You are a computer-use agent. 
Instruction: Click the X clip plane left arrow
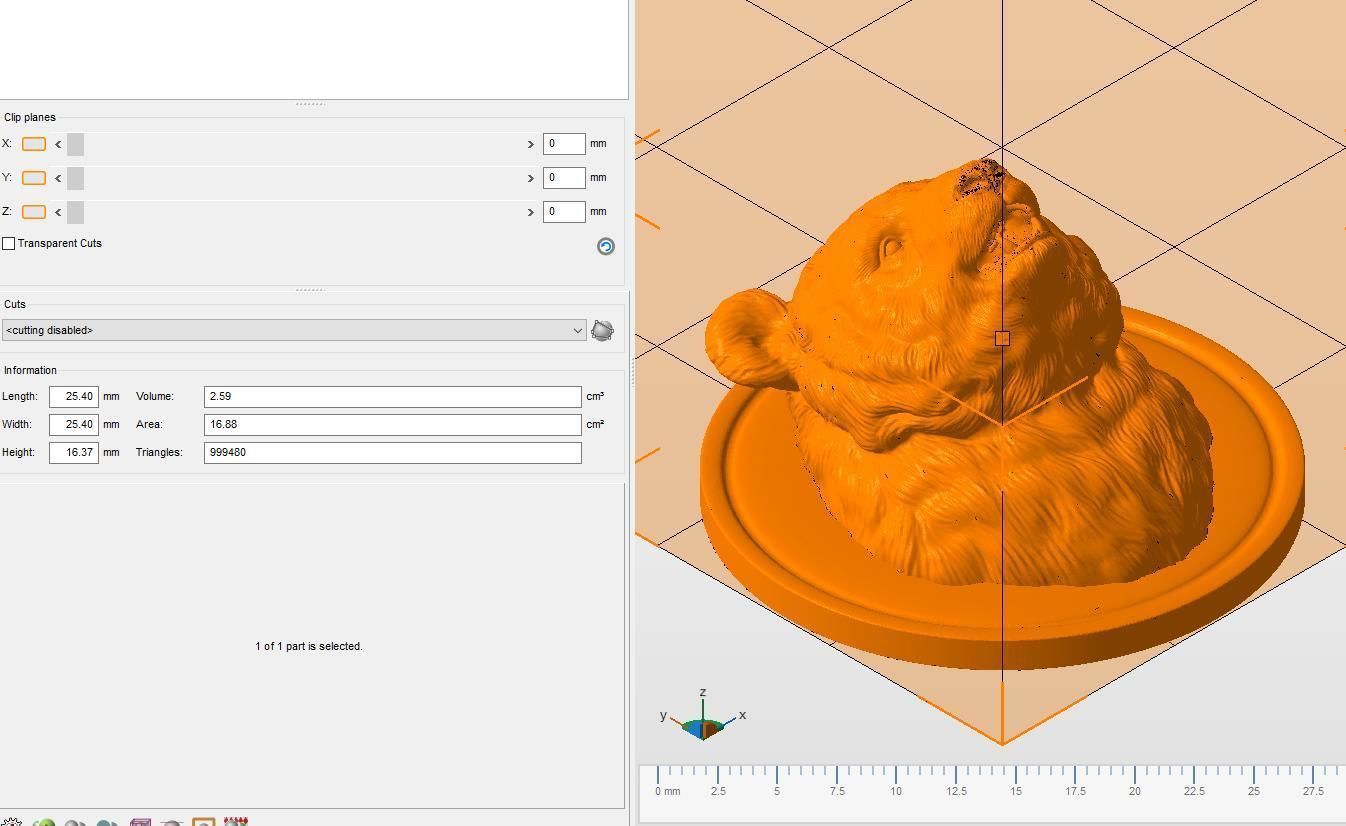tap(58, 144)
